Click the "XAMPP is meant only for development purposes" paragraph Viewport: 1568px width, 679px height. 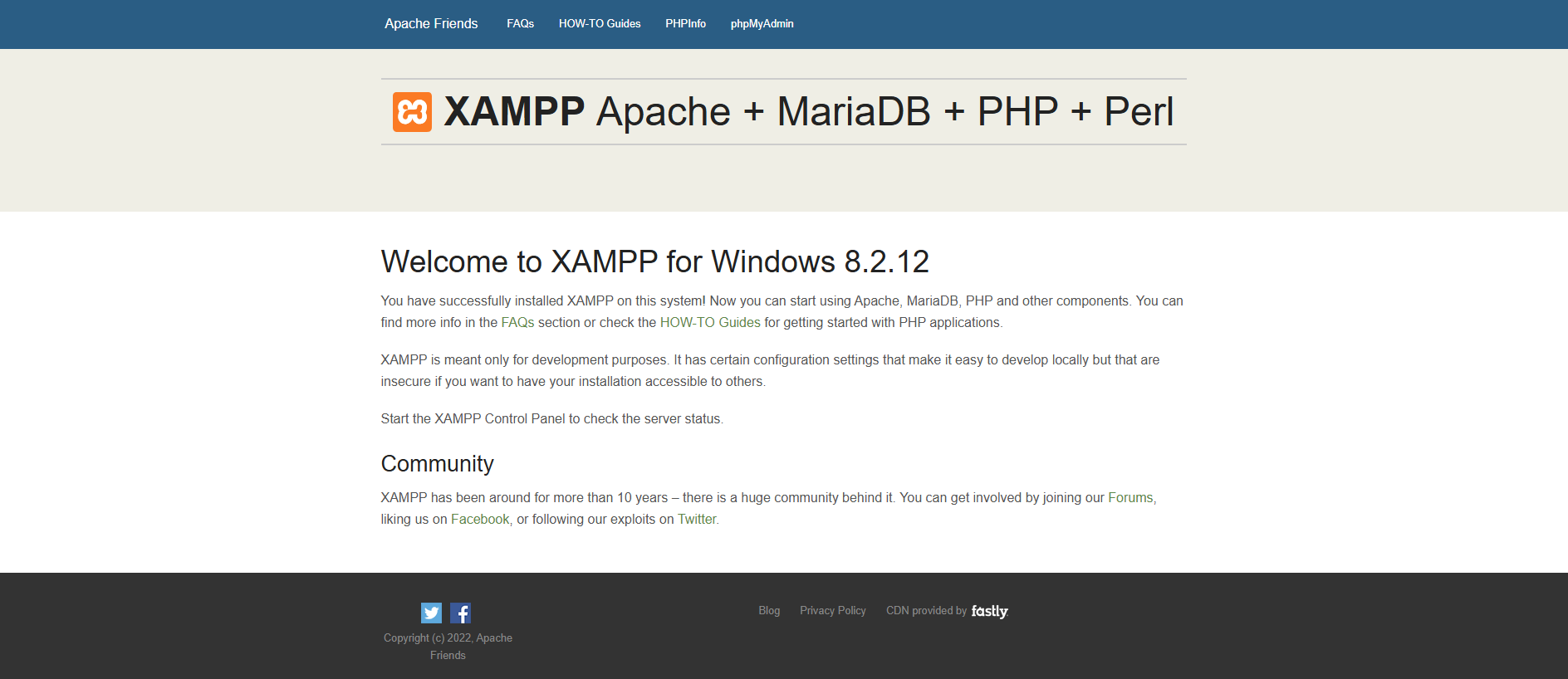tap(770, 370)
